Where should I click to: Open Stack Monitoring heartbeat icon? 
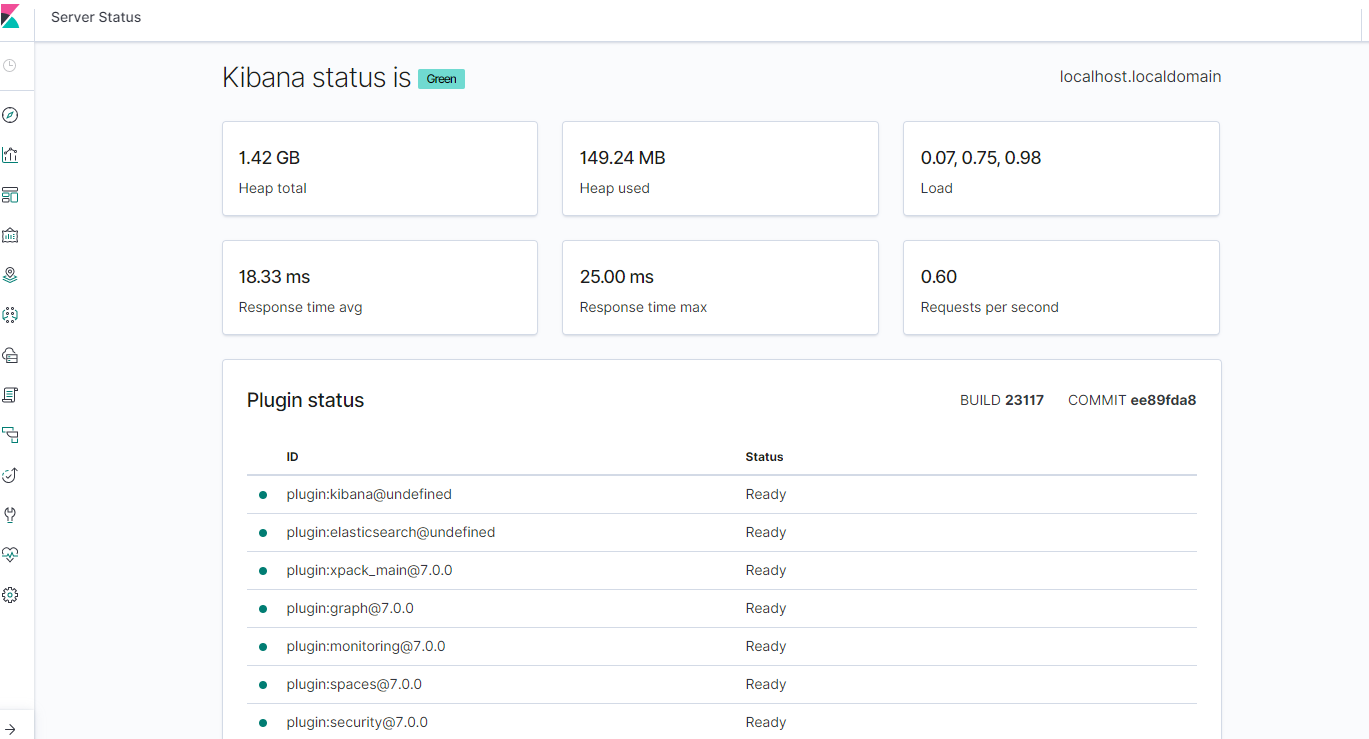10,555
